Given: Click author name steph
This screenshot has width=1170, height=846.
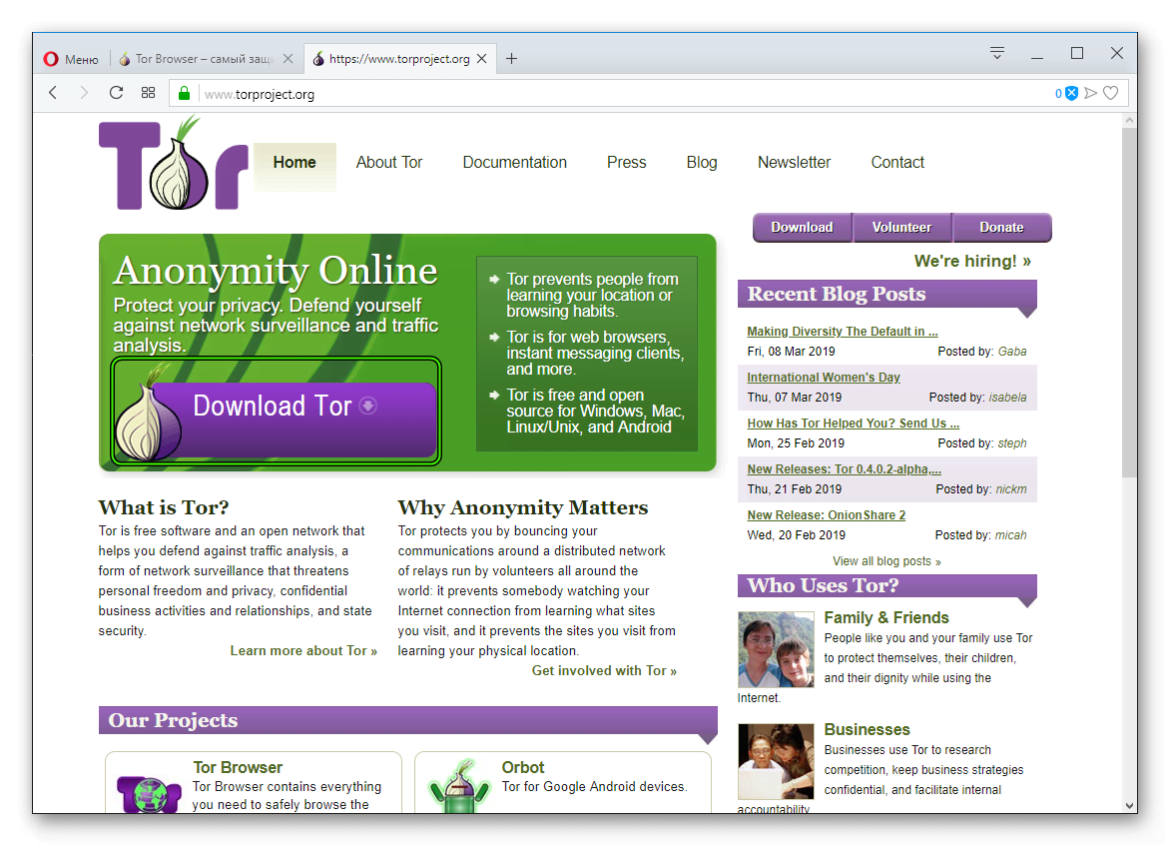Looking at the screenshot, I should pos(1012,443).
